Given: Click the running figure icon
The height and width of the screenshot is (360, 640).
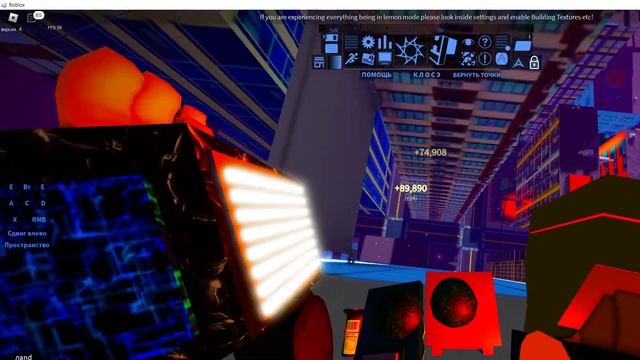Looking at the screenshot, I should click(351, 59).
